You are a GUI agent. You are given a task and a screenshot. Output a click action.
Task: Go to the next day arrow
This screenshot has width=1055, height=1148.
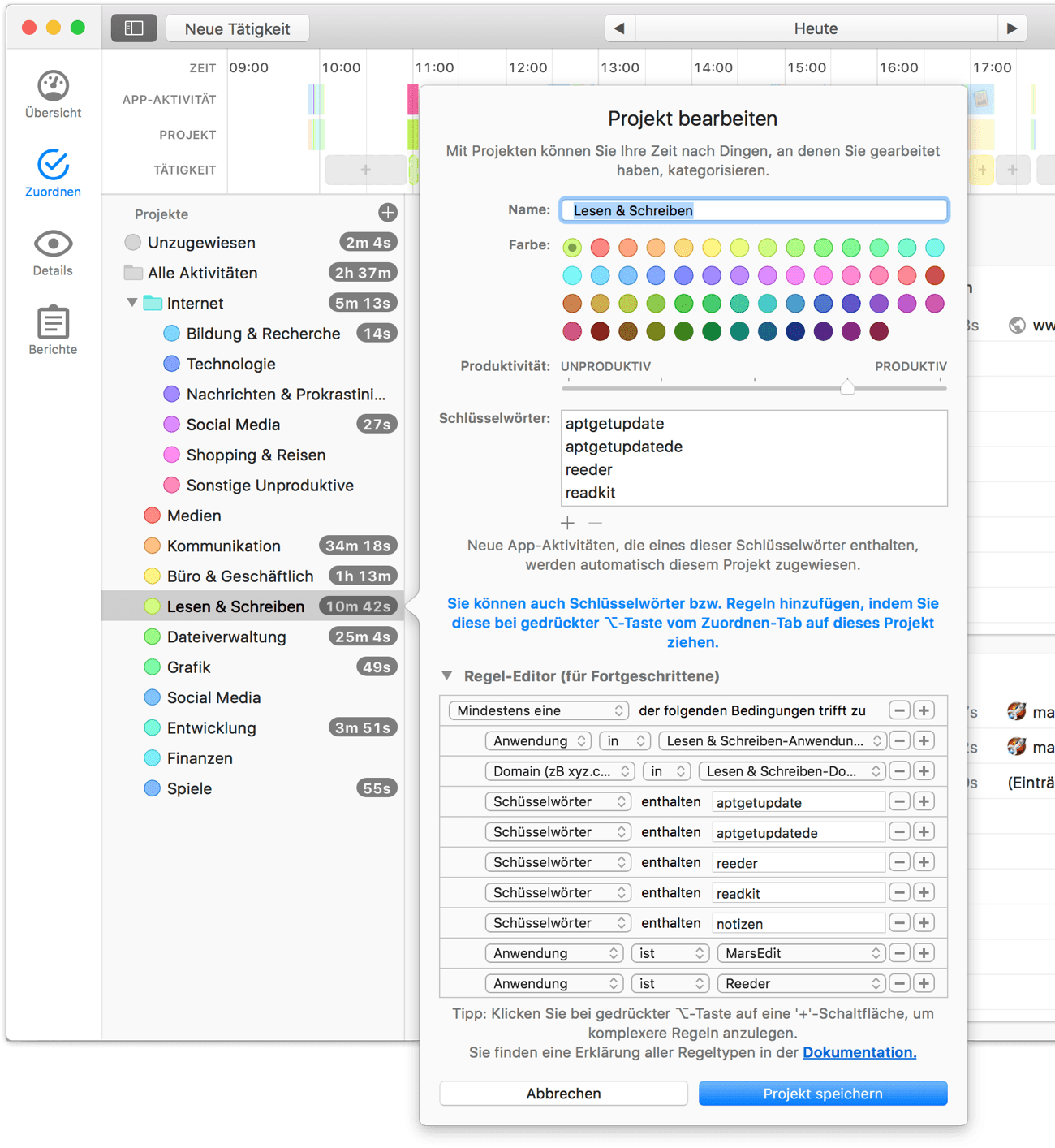pyautogui.click(x=1012, y=28)
